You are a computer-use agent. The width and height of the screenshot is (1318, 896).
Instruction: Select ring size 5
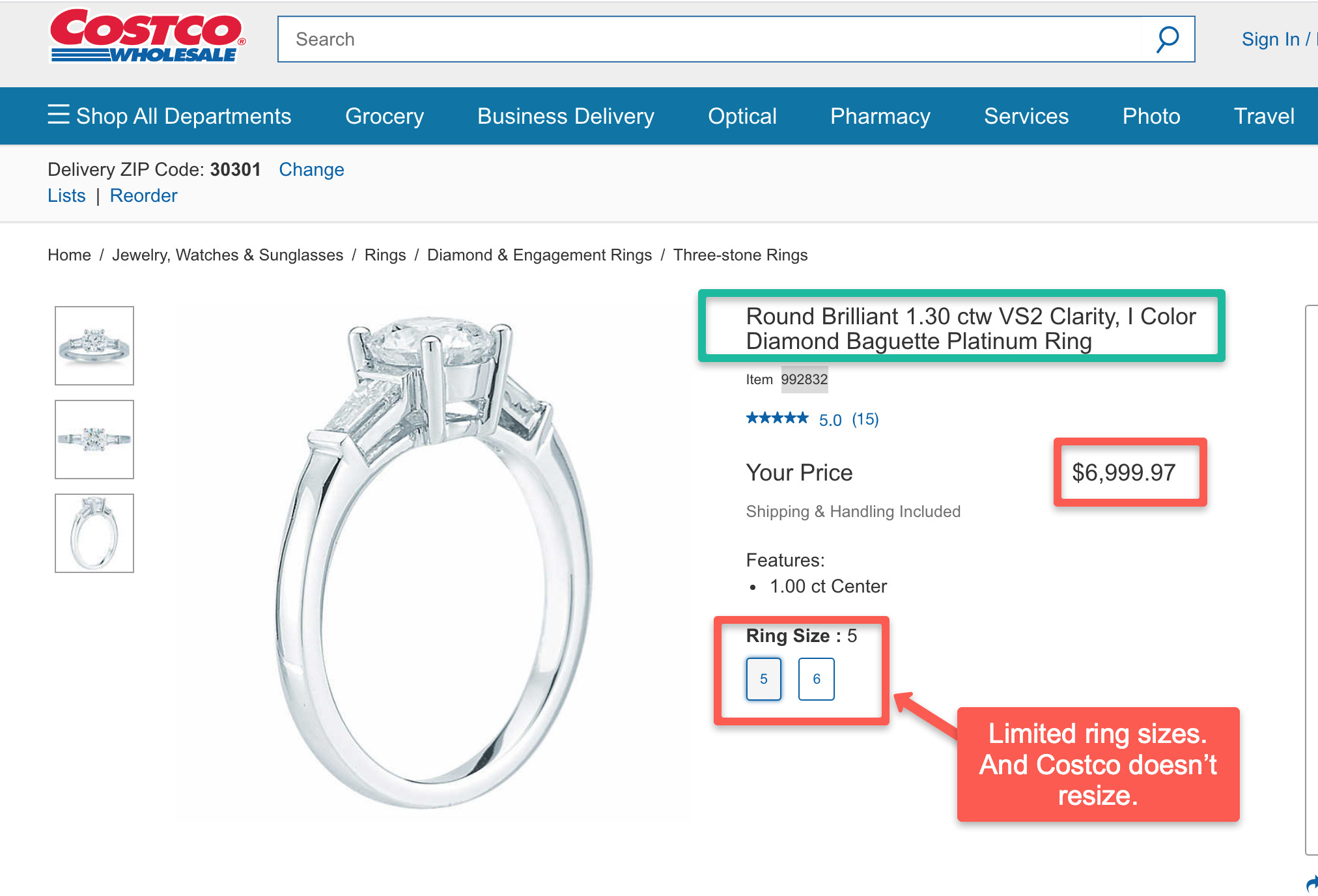(763, 679)
